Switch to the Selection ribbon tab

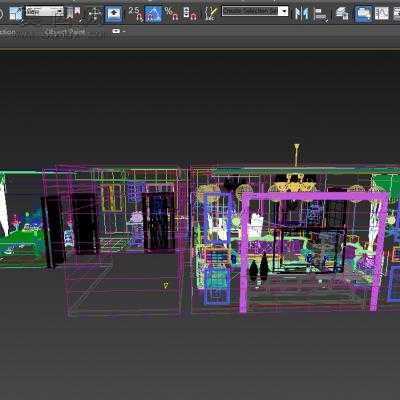click(7, 32)
